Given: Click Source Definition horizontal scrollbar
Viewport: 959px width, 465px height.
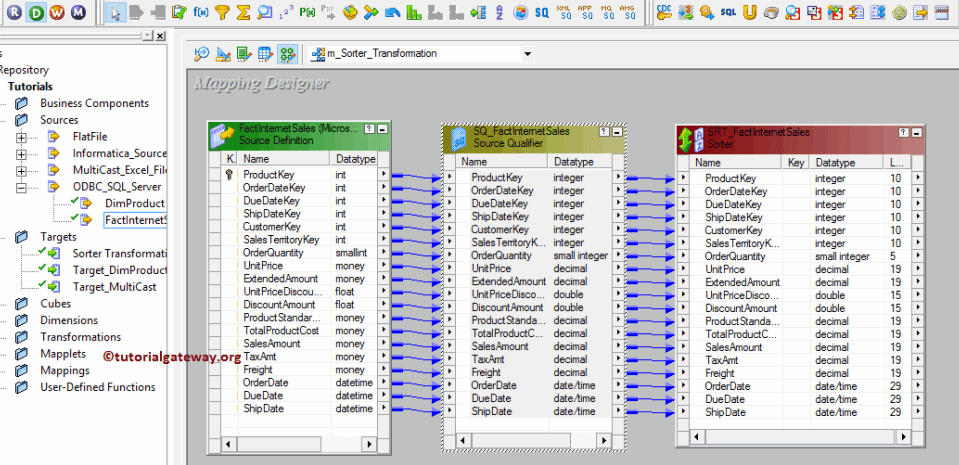Looking at the screenshot, I should tap(299, 442).
